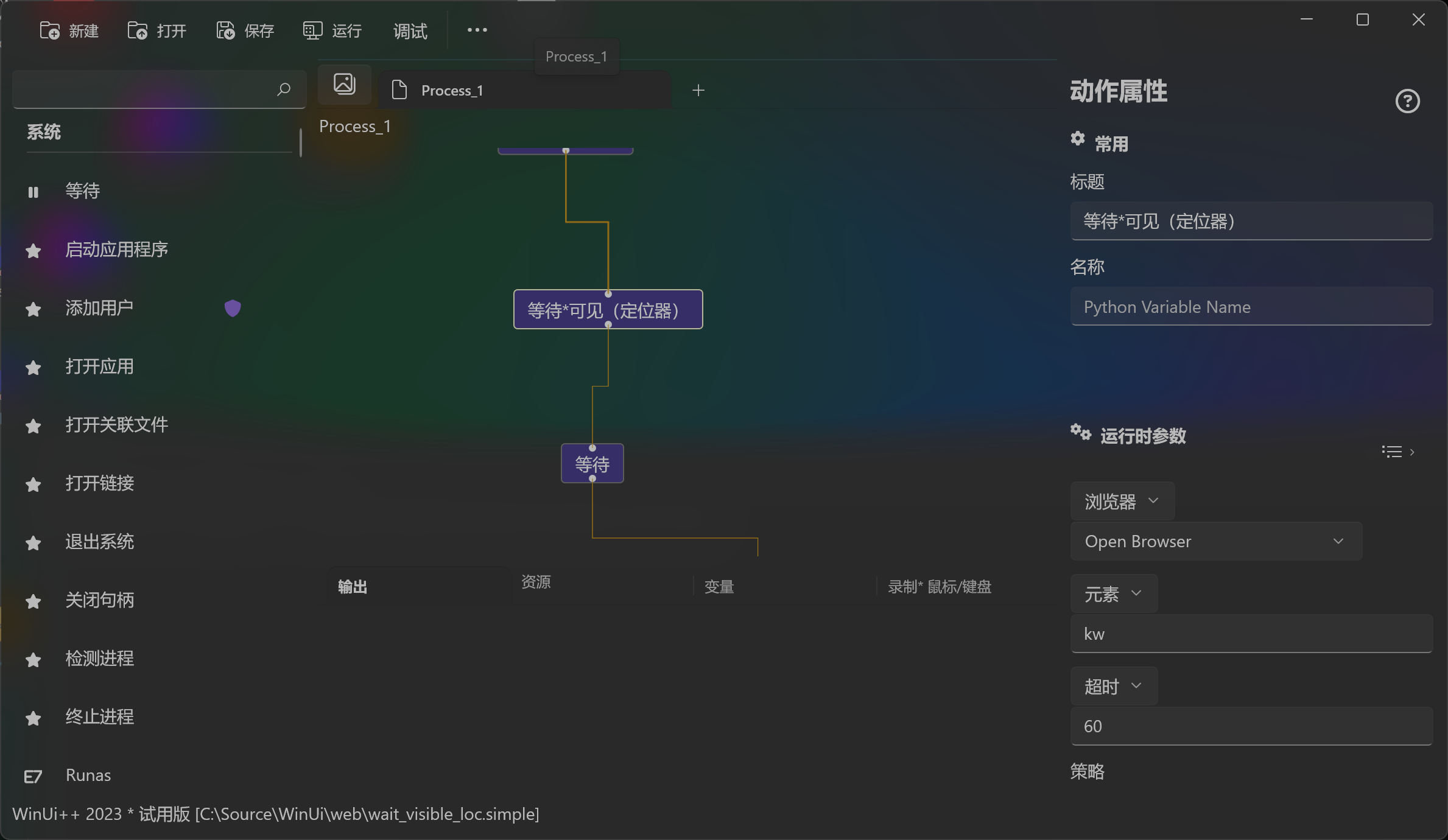Click the help question mark icon
The width and height of the screenshot is (1448, 840).
pos(1407,101)
